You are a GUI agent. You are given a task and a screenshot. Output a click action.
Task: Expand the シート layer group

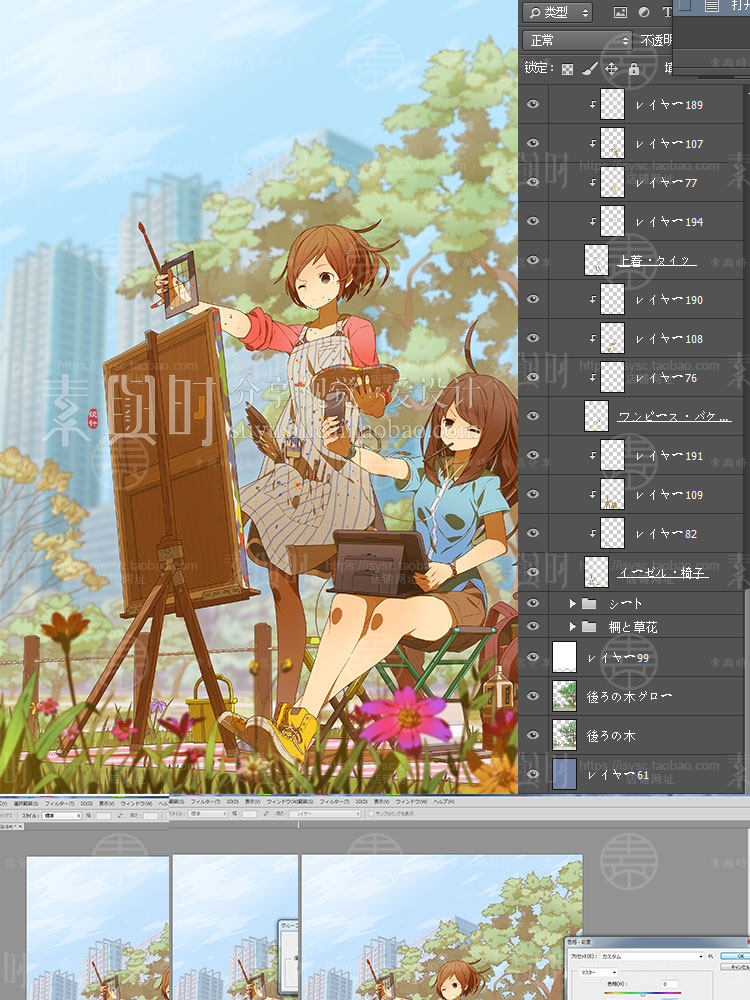pos(572,603)
